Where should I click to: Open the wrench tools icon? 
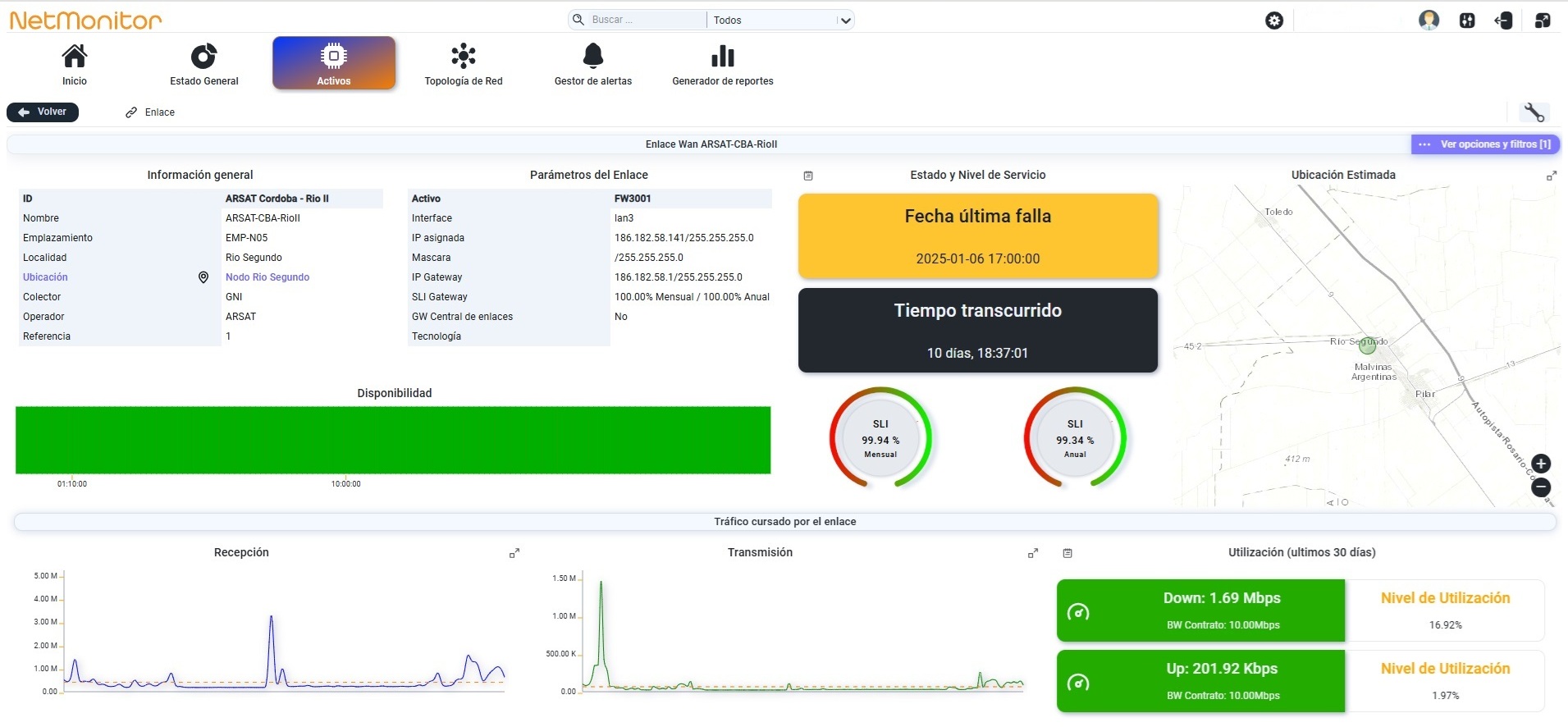[1534, 112]
